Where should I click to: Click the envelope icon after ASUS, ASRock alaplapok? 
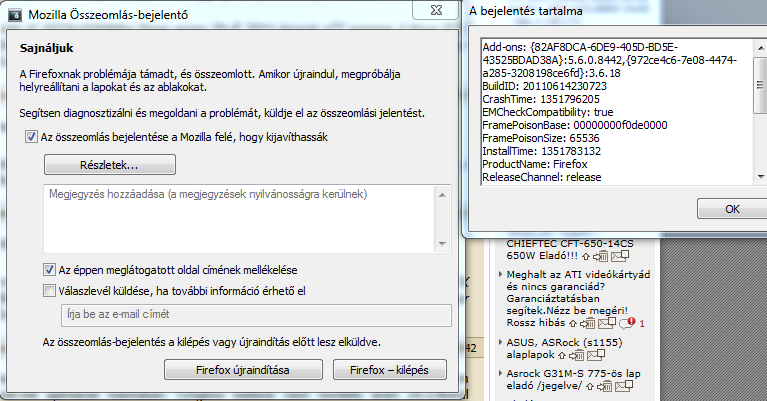coord(596,355)
